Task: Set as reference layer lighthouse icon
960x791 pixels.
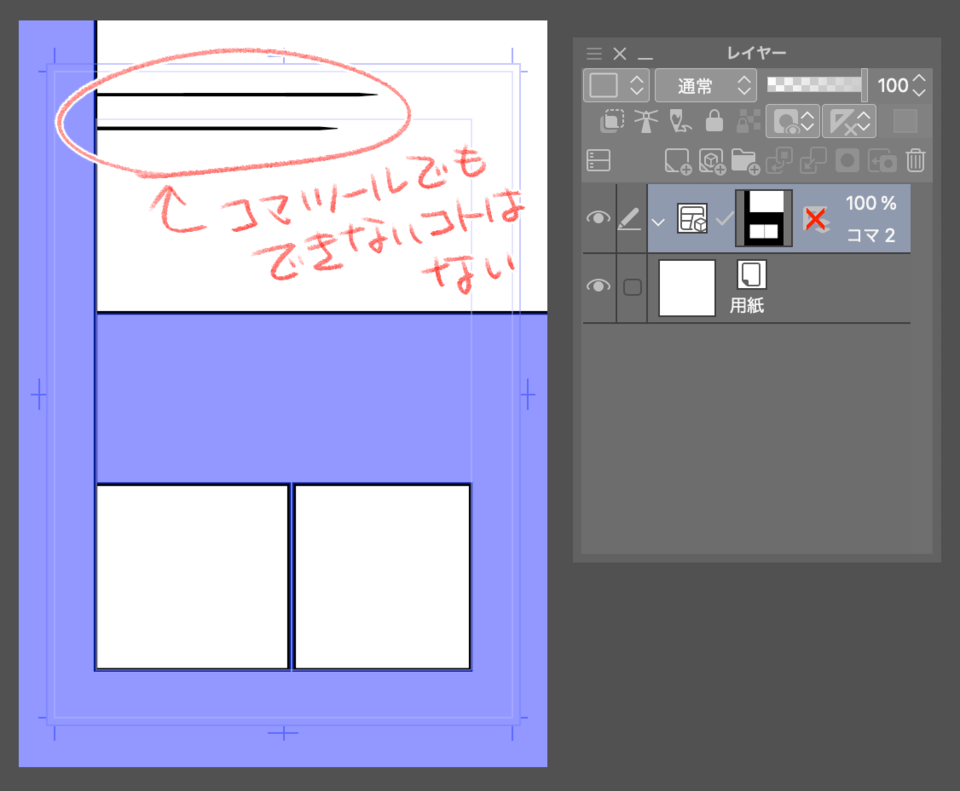Action: [645, 121]
